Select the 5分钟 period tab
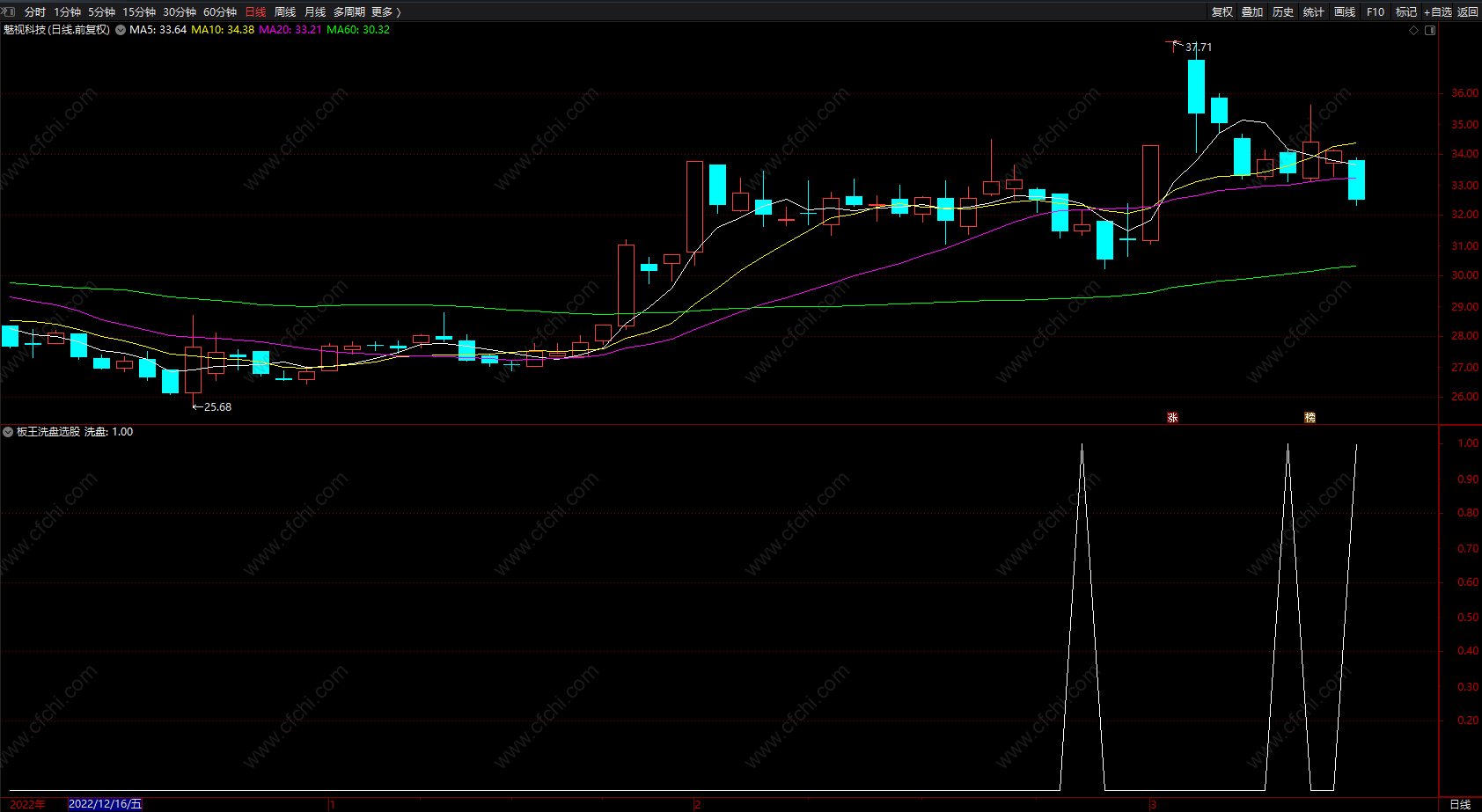Screen dimensions: 1482x812 click(x=101, y=11)
